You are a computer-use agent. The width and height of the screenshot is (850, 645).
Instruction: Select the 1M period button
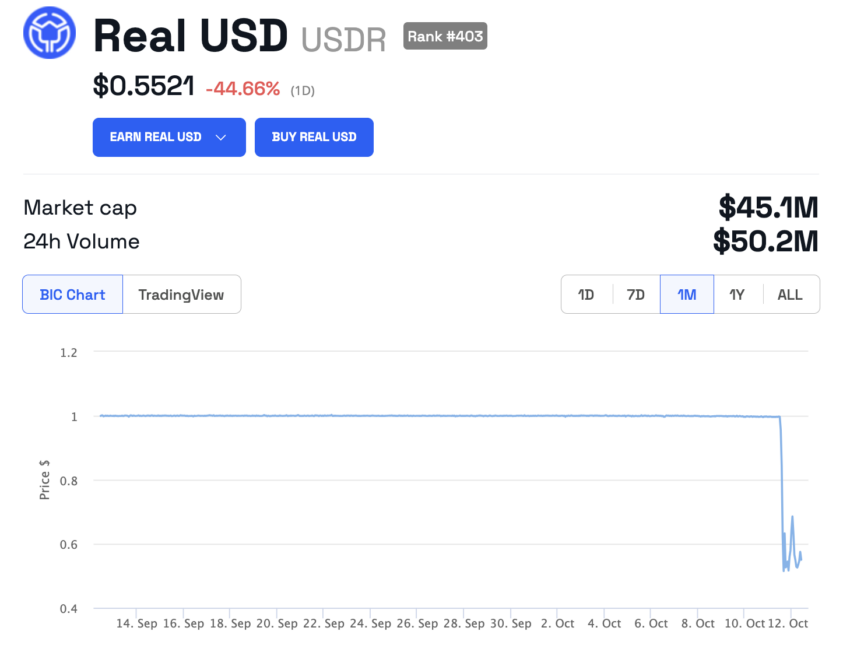click(x=686, y=294)
